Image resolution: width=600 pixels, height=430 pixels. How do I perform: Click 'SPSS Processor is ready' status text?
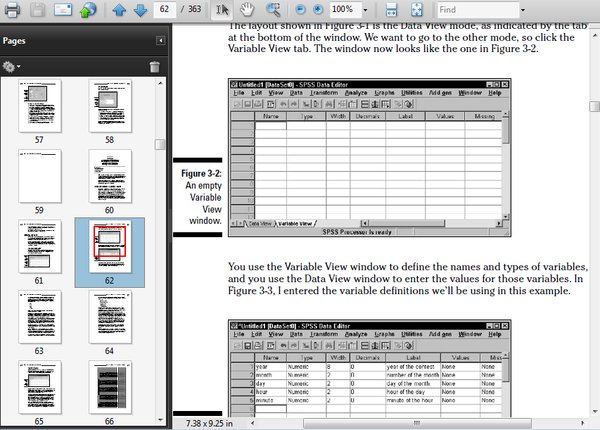[357, 232]
